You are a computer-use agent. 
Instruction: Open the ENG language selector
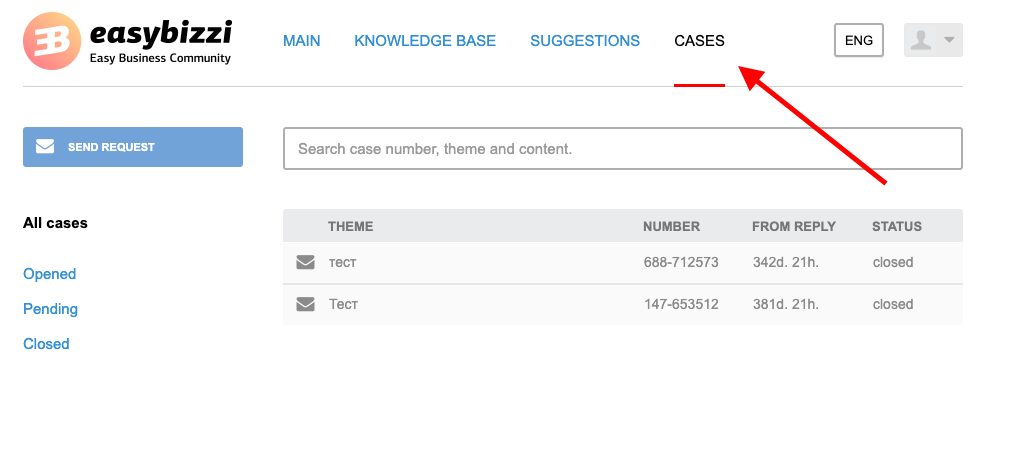tap(859, 40)
